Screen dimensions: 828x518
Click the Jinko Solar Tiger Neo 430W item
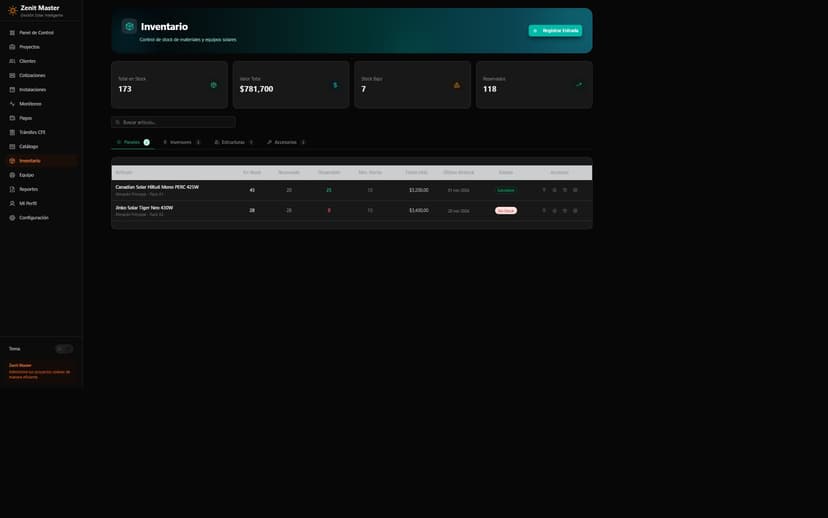click(x=144, y=208)
